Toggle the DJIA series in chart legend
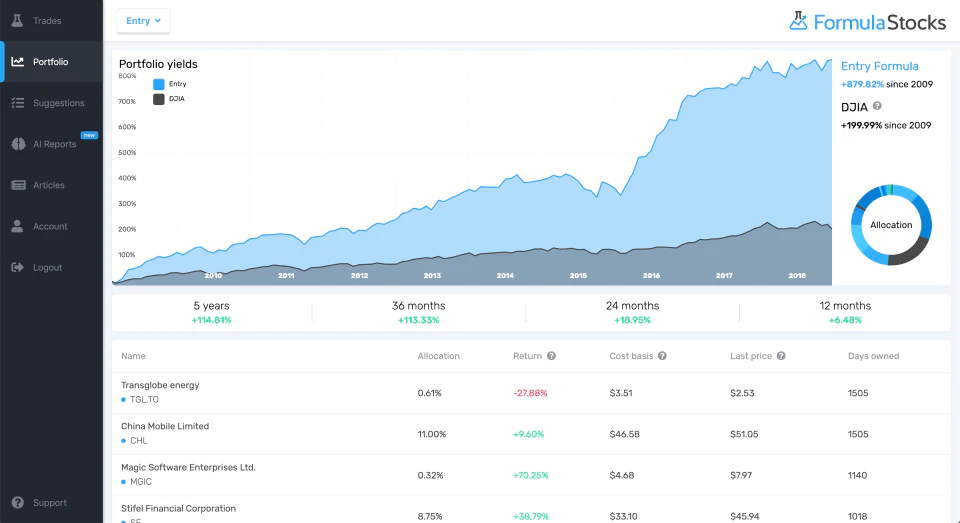Screen dimensions: 960x523 tap(169, 99)
